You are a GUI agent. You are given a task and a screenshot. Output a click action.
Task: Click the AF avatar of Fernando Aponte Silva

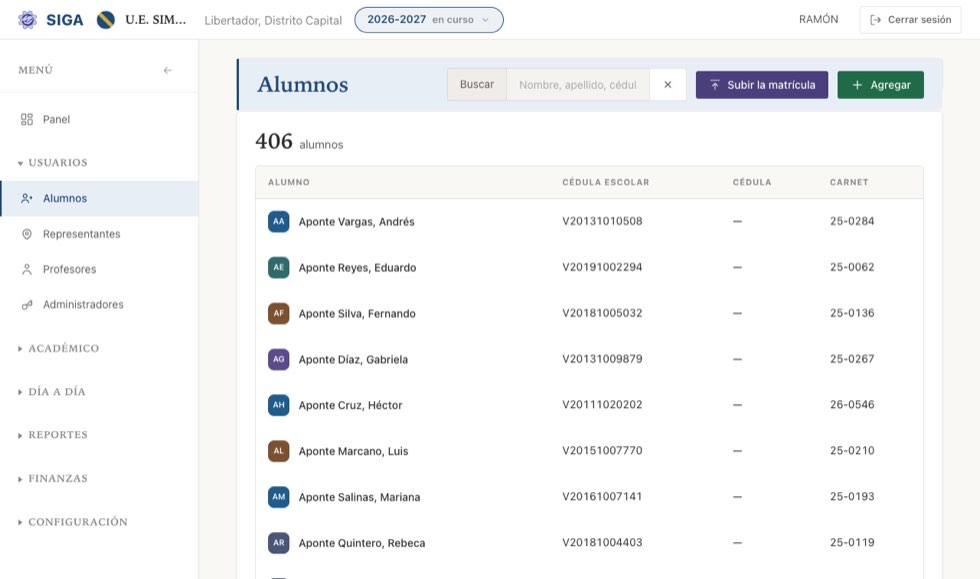pyautogui.click(x=279, y=313)
